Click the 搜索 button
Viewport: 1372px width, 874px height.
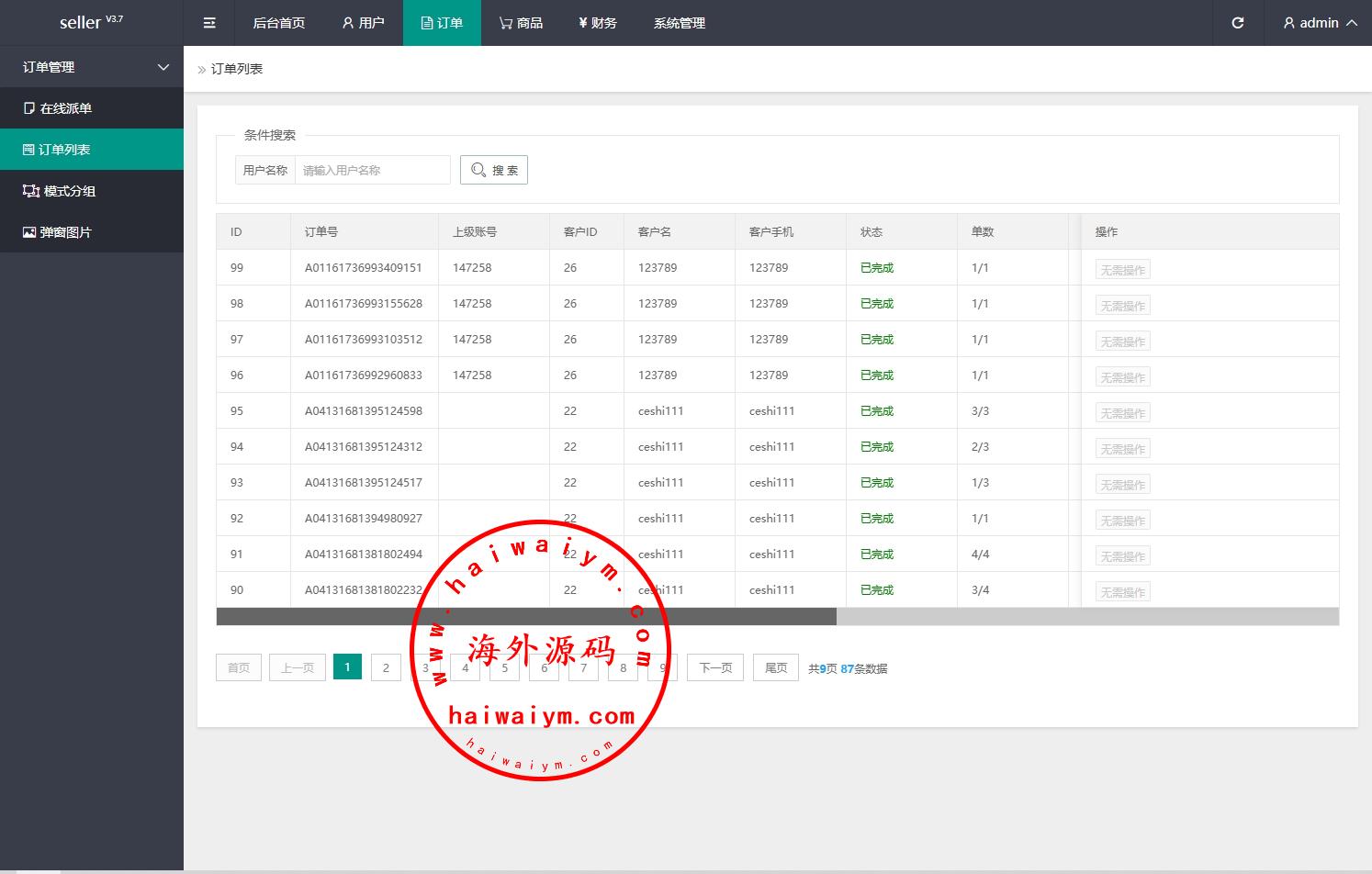tap(494, 170)
